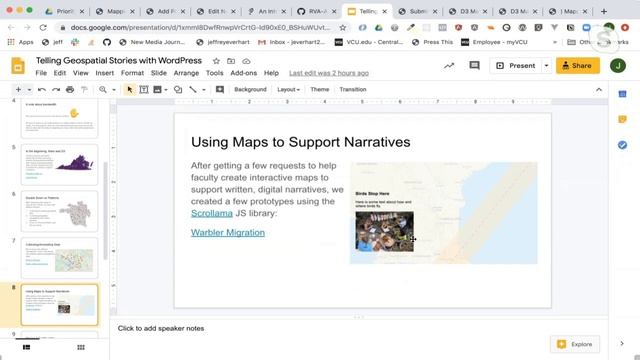
Task: Check the cloud save status icon
Action: pyautogui.click(x=246, y=61)
